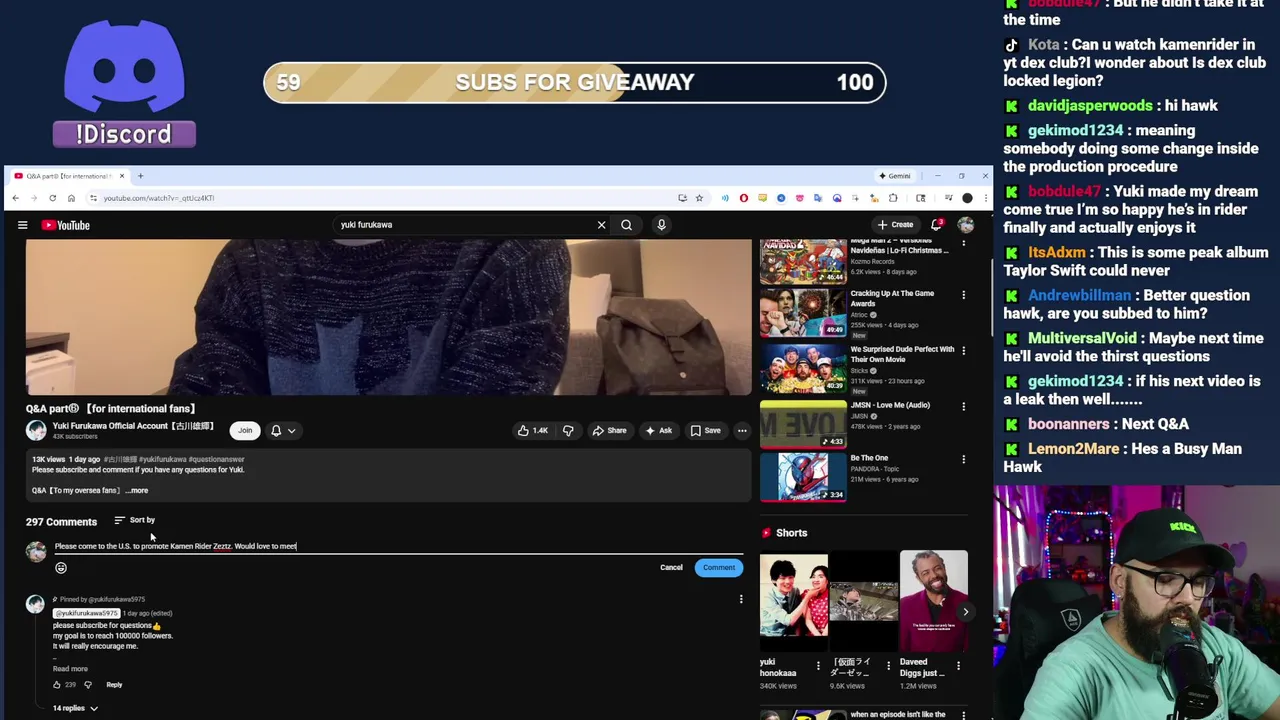Open the Yuki Furukawa channel avatar

pos(36,430)
